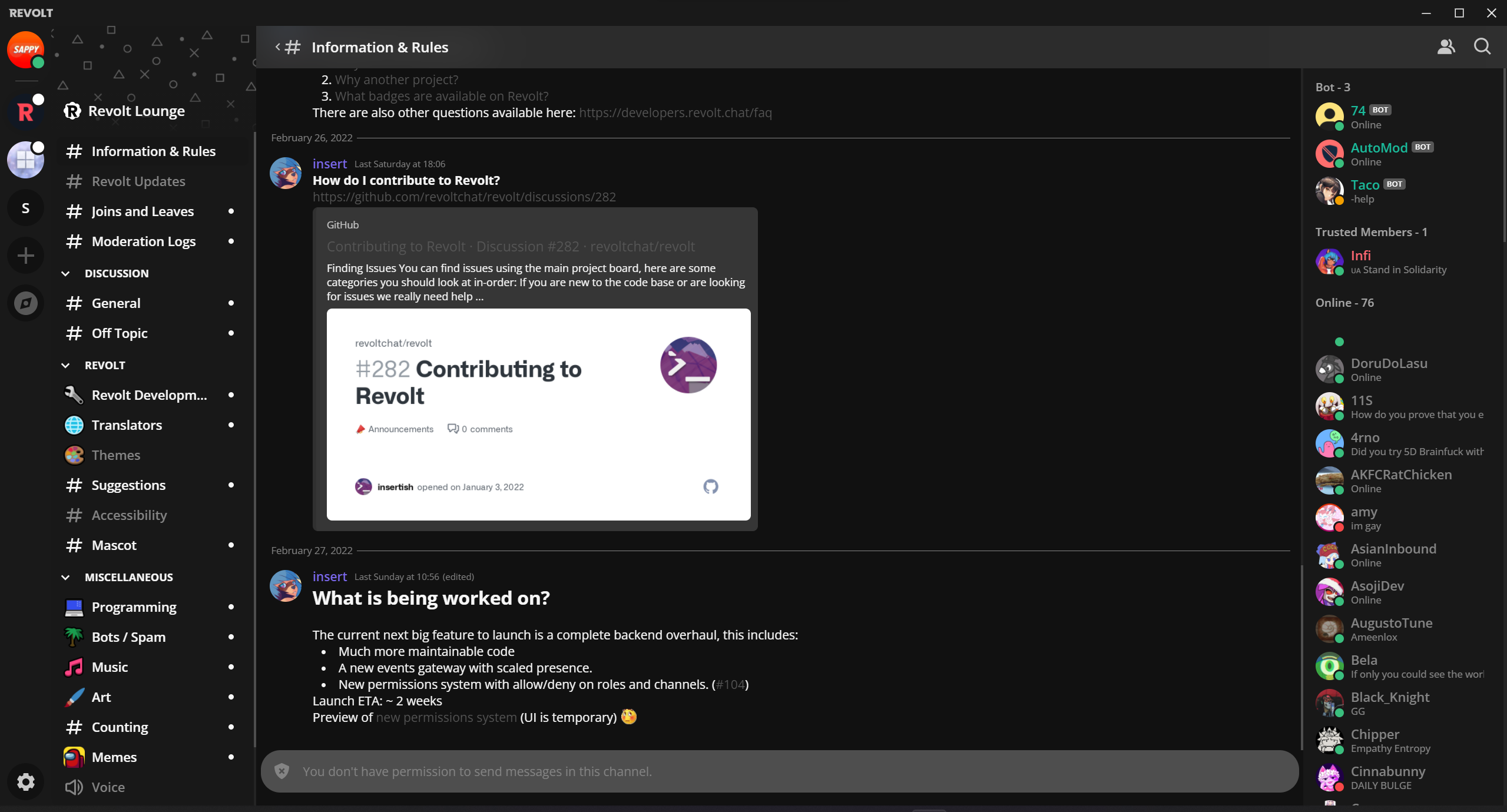The width and height of the screenshot is (1507, 812).
Task: Select the Voice channel speaker icon
Action: [74, 787]
